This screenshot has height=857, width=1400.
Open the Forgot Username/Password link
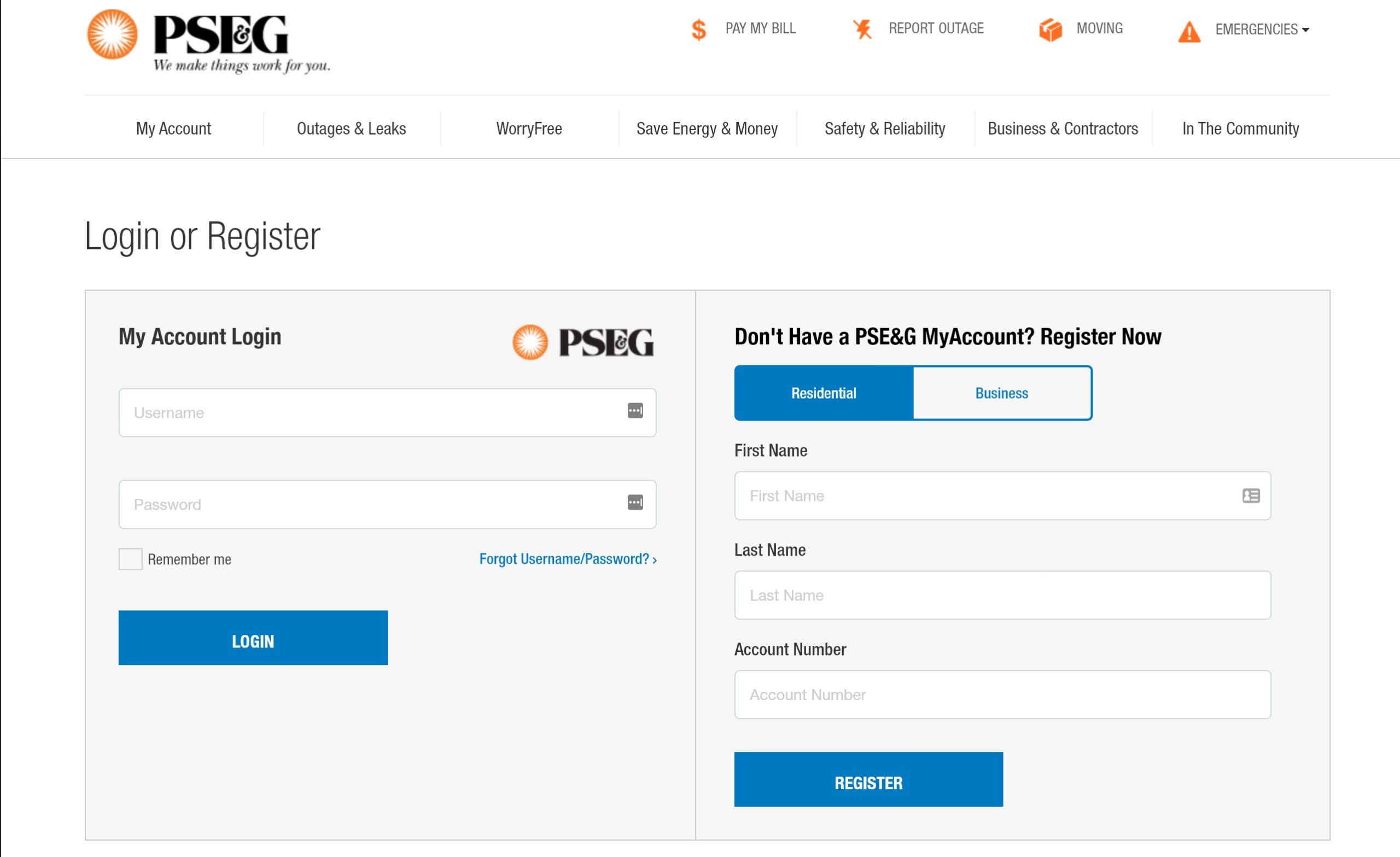pos(568,559)
